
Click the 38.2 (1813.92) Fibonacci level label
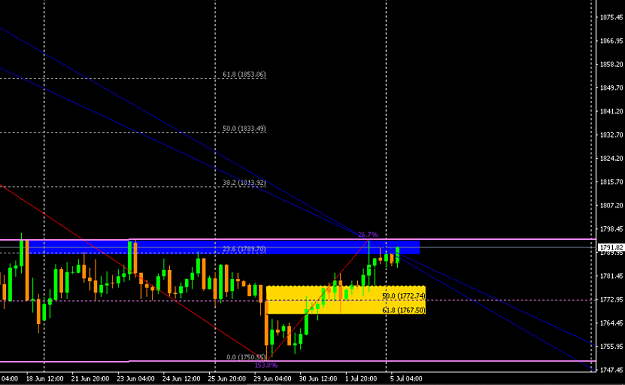tap(244, 183)
